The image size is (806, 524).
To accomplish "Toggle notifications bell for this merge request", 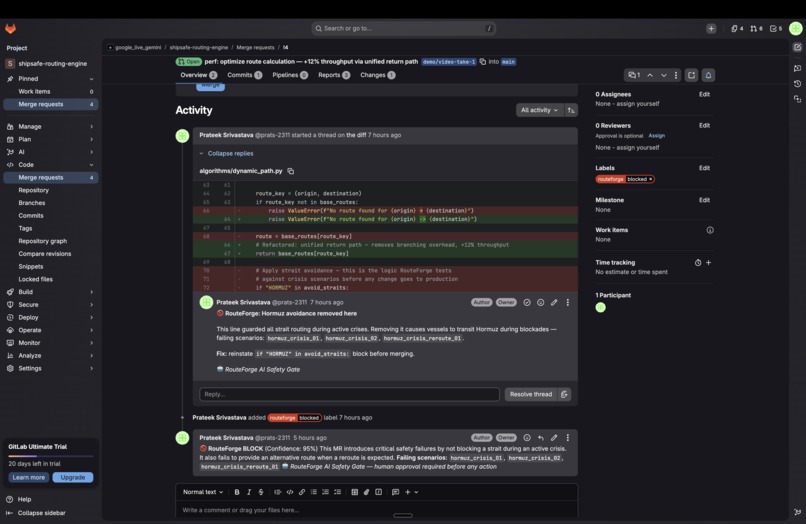I will (708, 75).
